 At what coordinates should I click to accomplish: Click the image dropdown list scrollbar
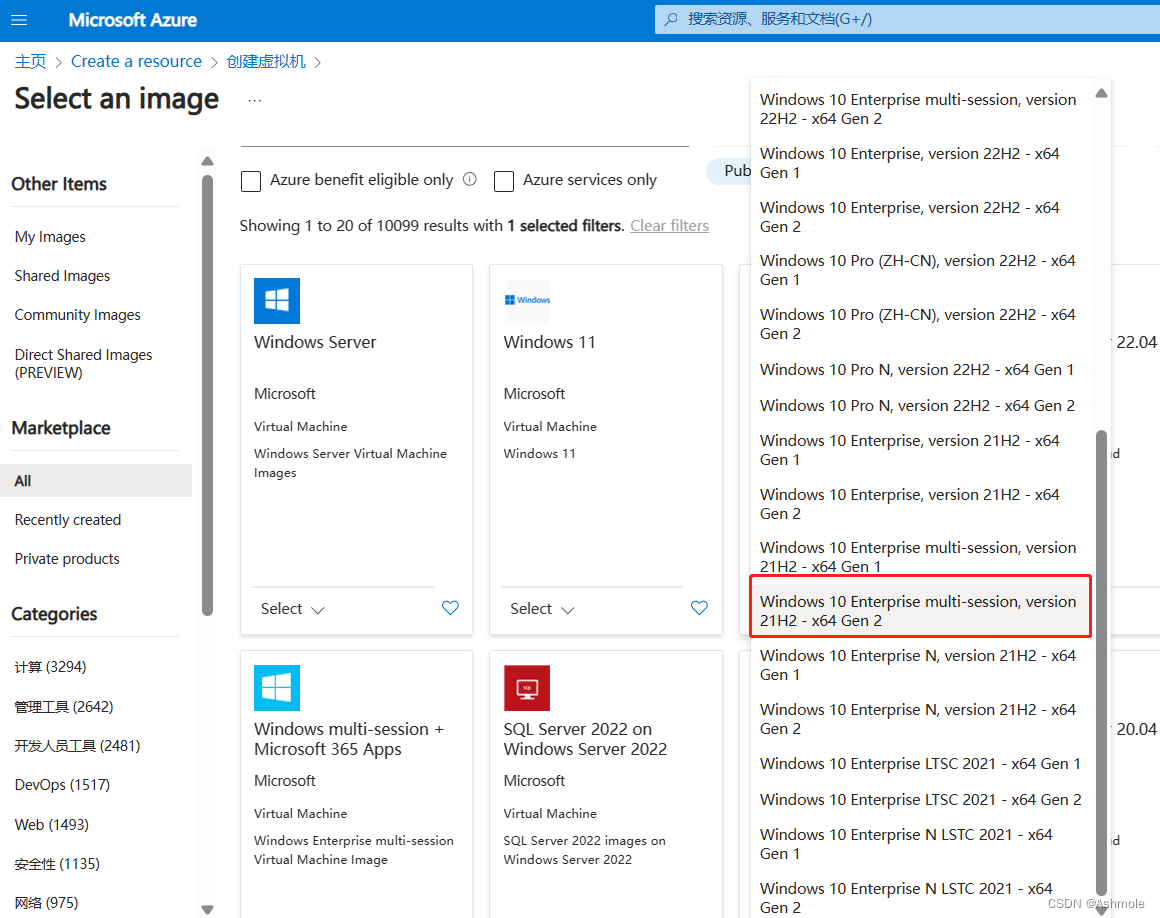click(x=1101, y=662)
